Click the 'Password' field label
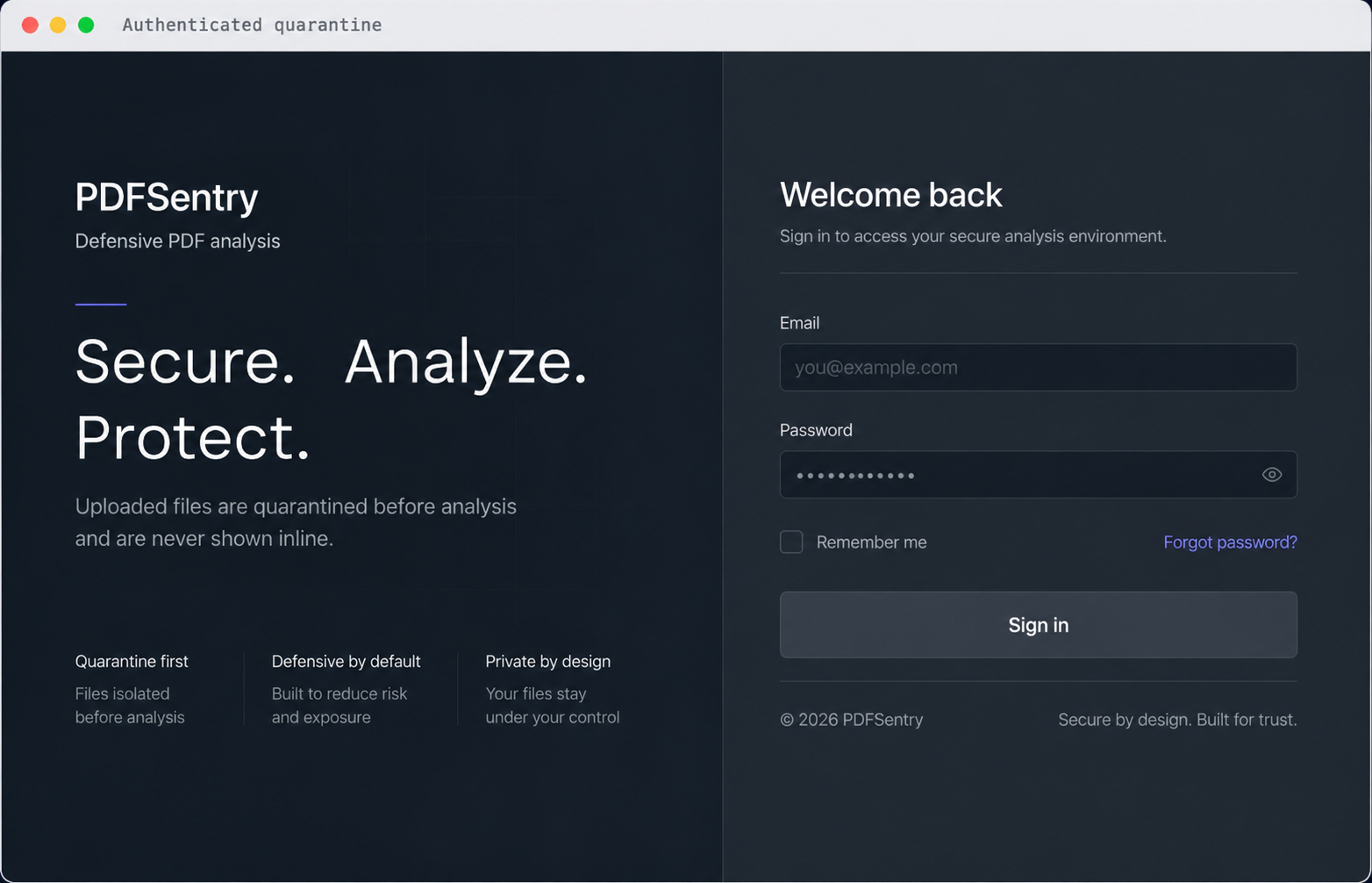 point(816,430)
